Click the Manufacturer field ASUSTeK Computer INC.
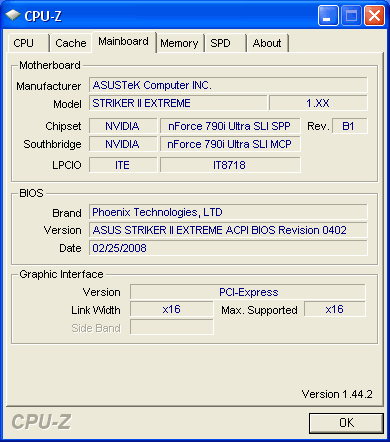 click(228, 85)
